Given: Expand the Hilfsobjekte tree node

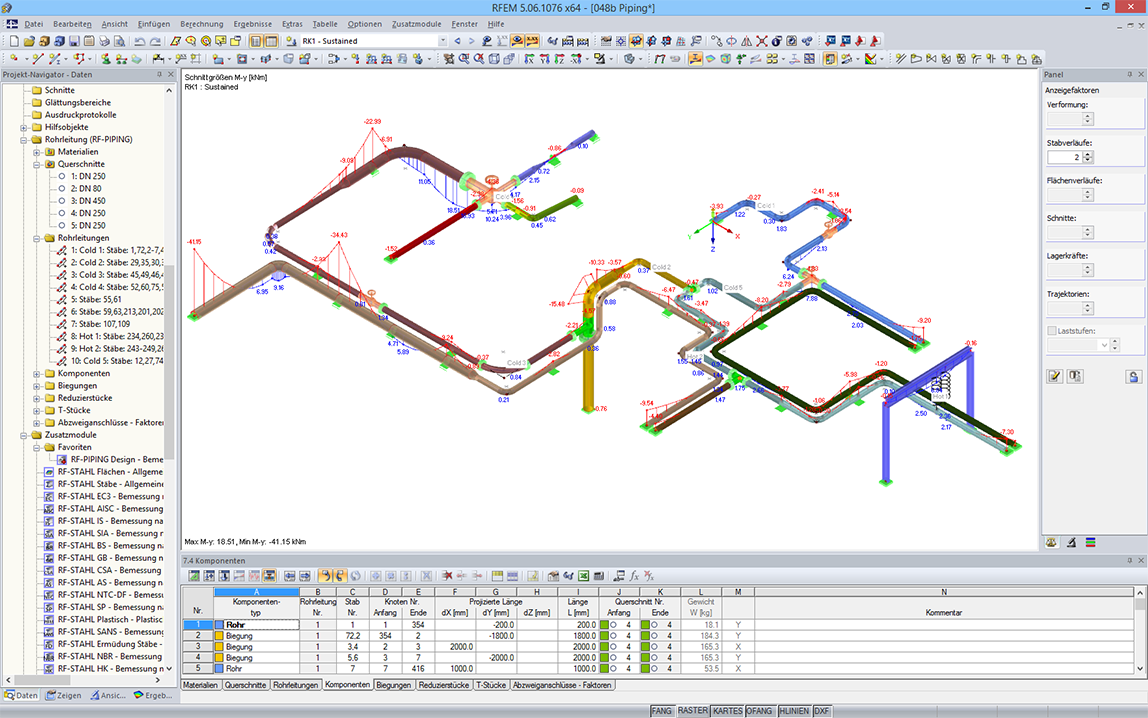Looking at the screenshot, I should tap(23, 127).
